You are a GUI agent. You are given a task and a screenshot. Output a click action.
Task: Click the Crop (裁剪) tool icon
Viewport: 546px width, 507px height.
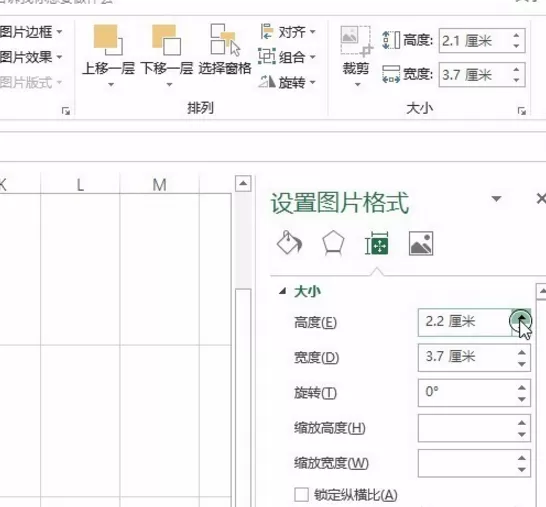pos(356,41)
